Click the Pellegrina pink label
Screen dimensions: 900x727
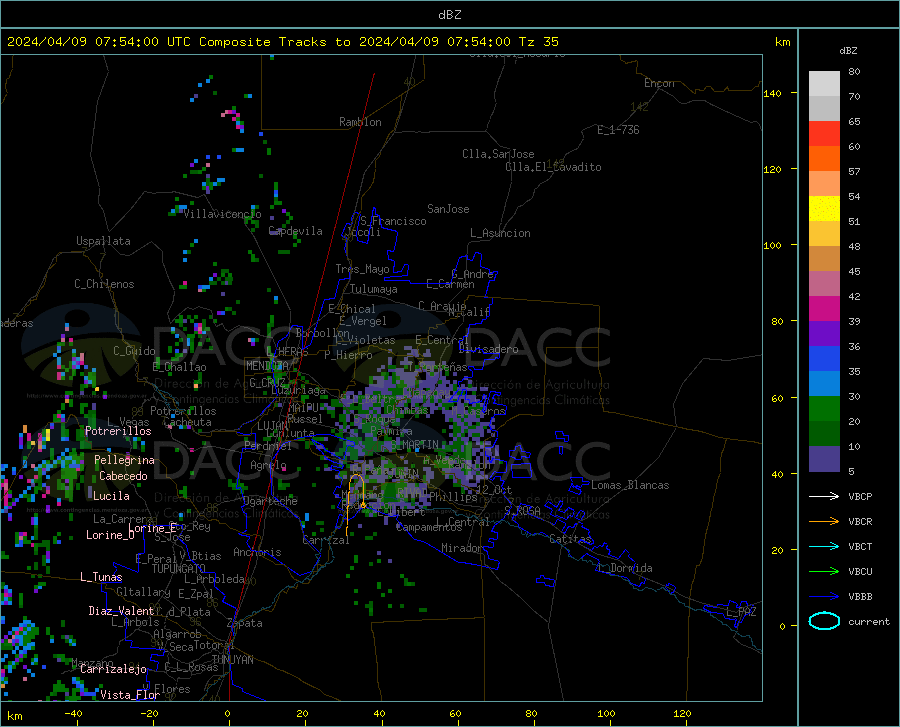click(125, 460)
